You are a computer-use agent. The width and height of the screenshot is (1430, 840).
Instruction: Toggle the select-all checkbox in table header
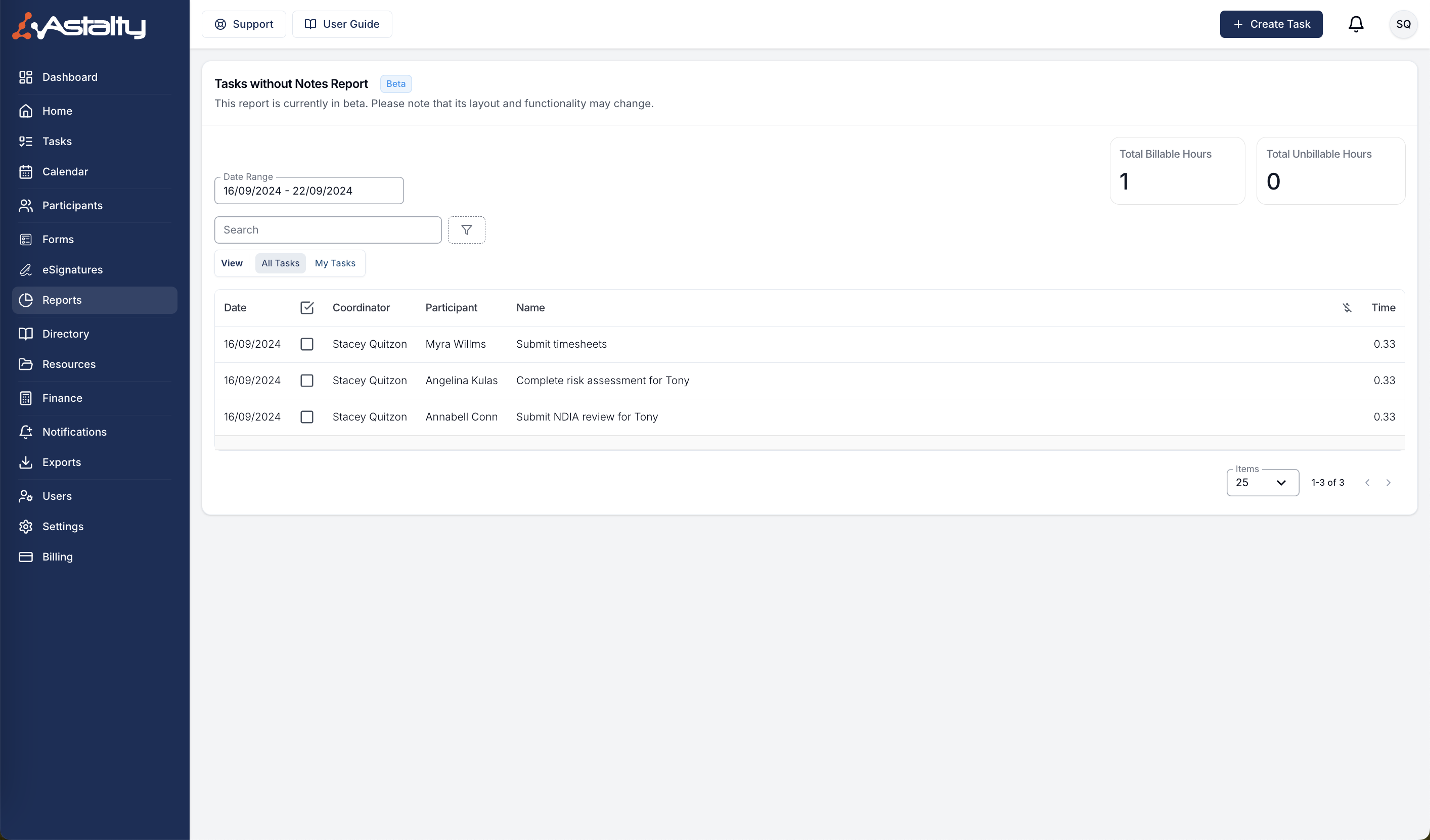click(307, 307)
